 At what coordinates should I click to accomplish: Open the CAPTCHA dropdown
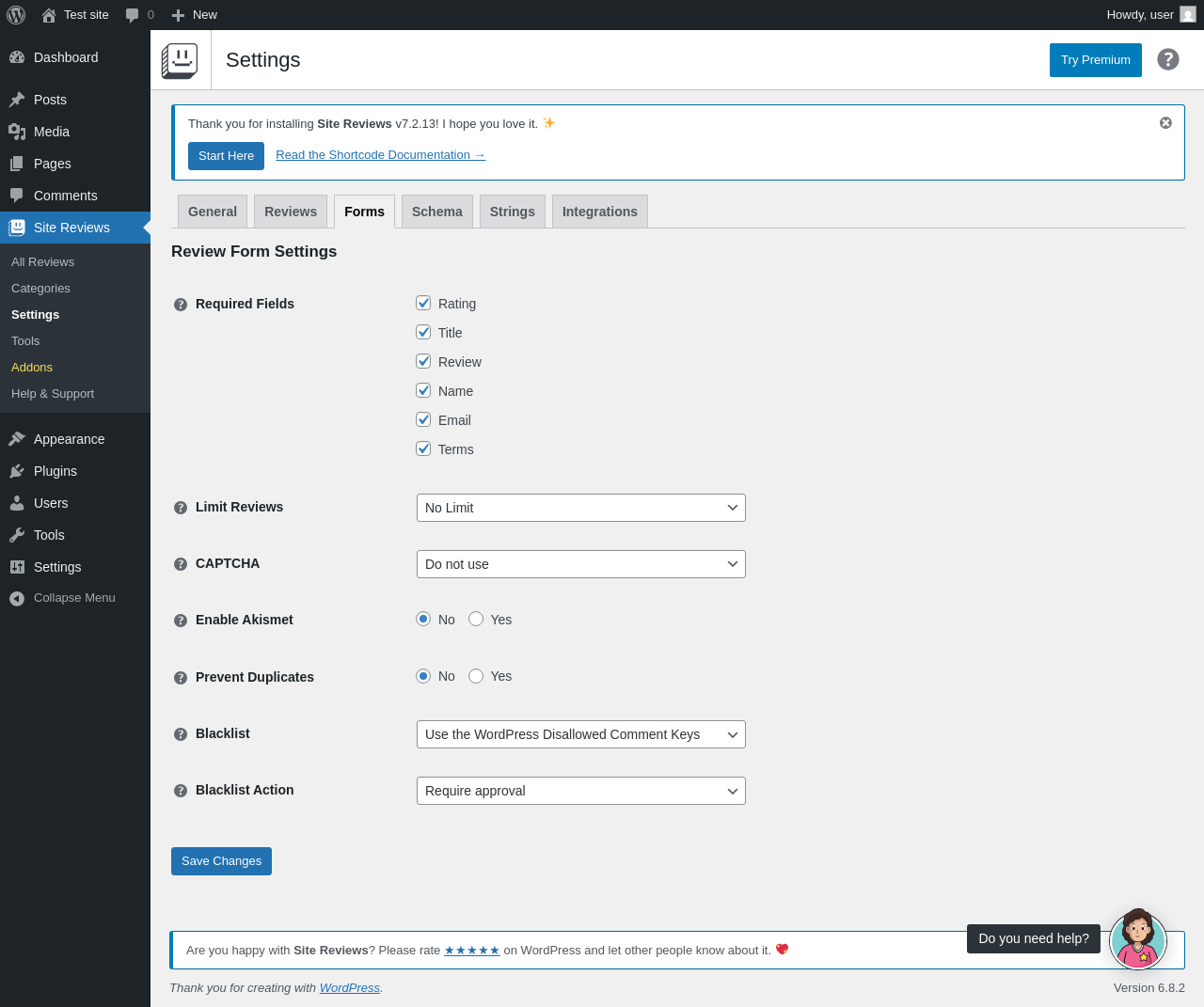click(581, 564)
